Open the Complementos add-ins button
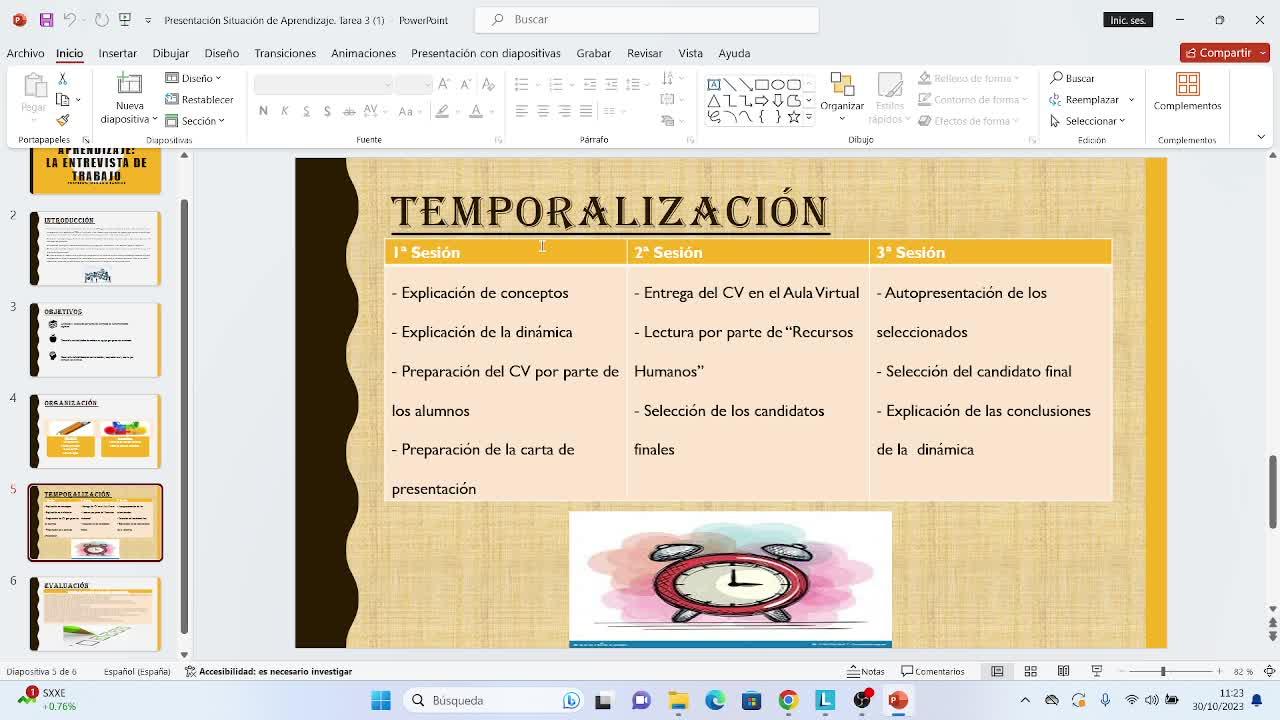The height and width of the screenshot is (720, 1280). click(x=1187, y=92)
